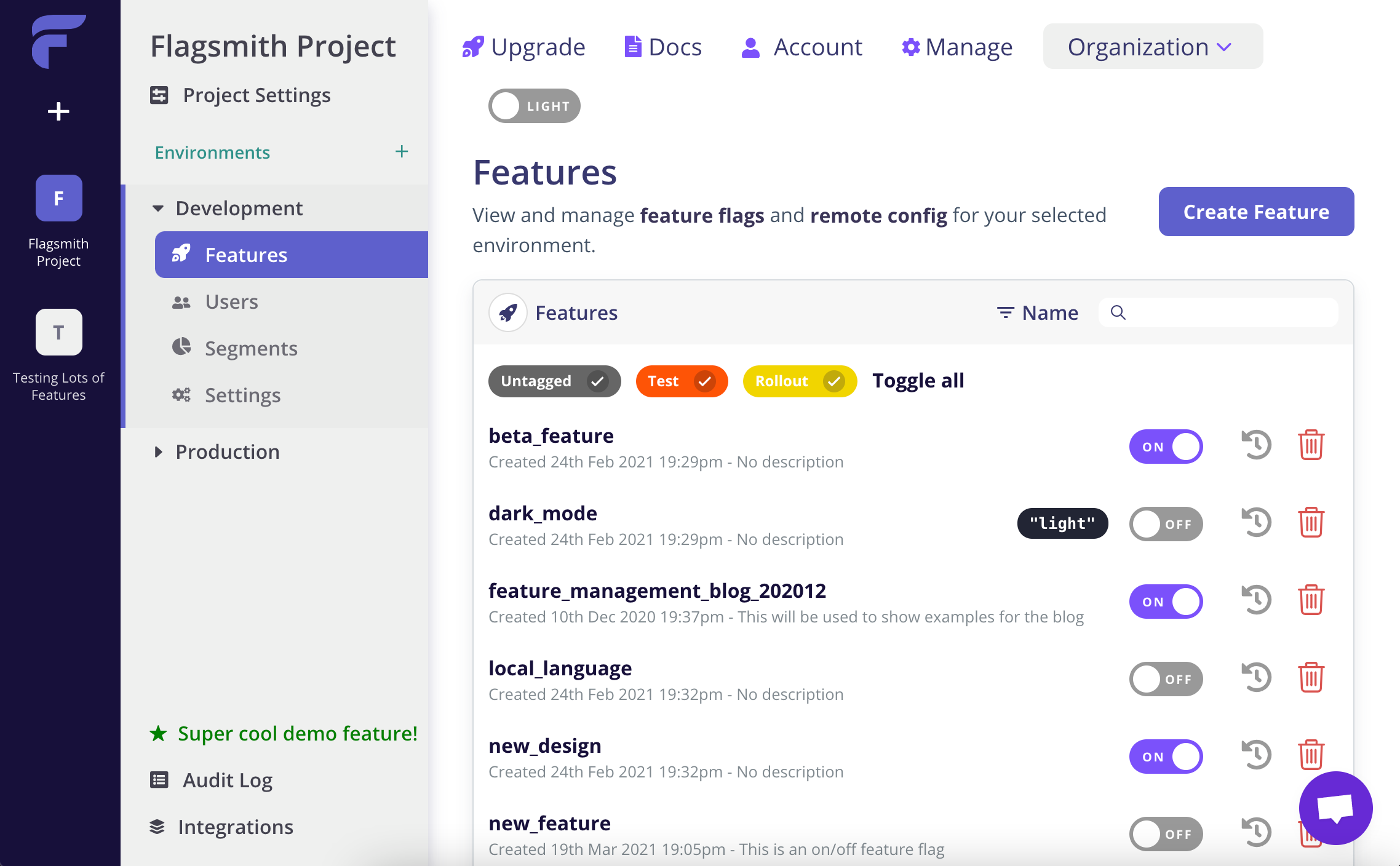Open Testing Lots of Features T tile
Screen dimensions: 1400x866
click(x=58, y=332)
